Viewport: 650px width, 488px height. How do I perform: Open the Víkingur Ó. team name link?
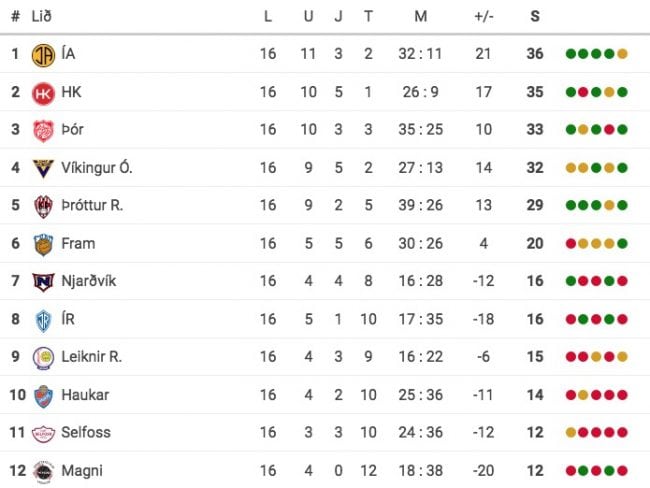point(97,168)
